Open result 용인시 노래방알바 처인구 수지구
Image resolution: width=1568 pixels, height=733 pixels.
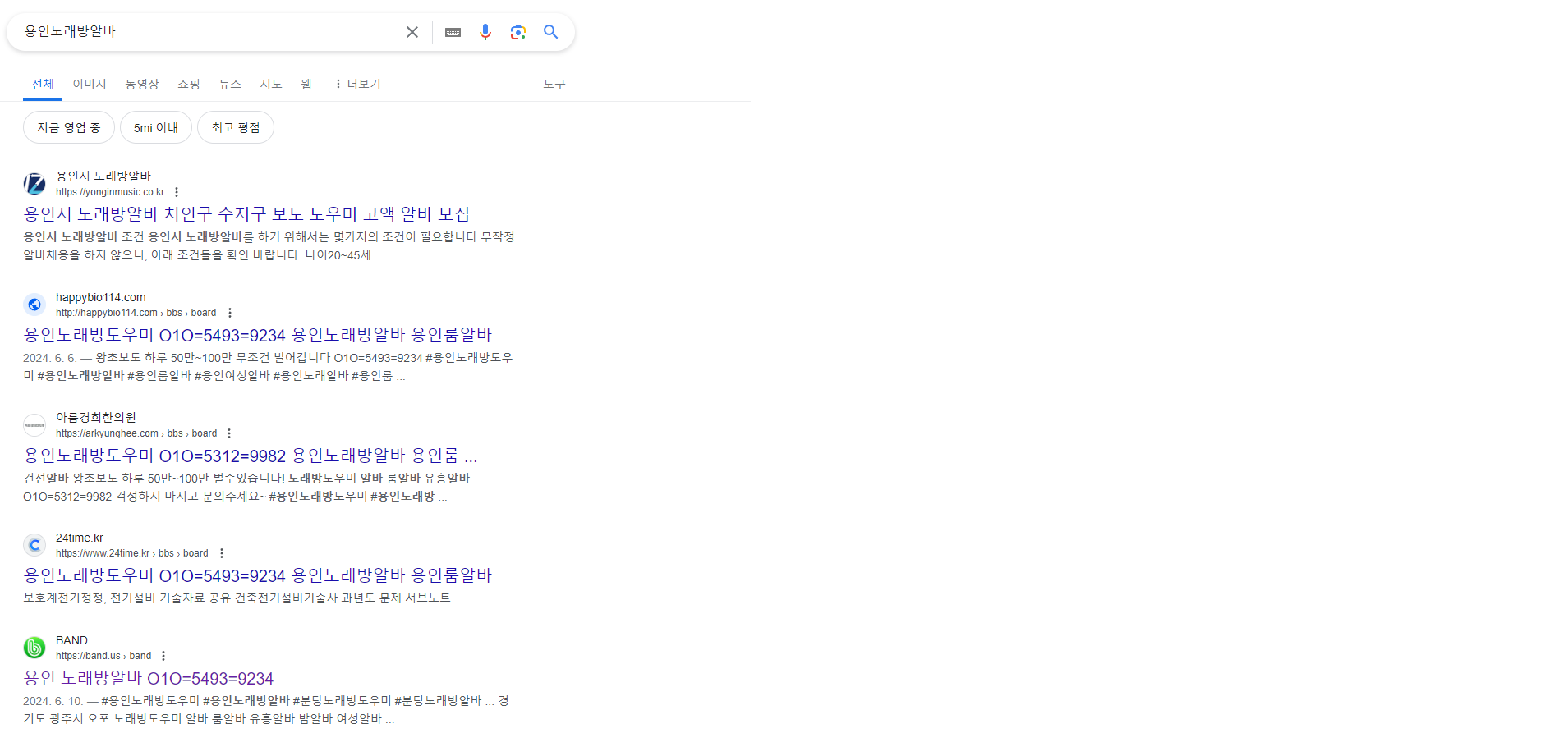[246, 214]
